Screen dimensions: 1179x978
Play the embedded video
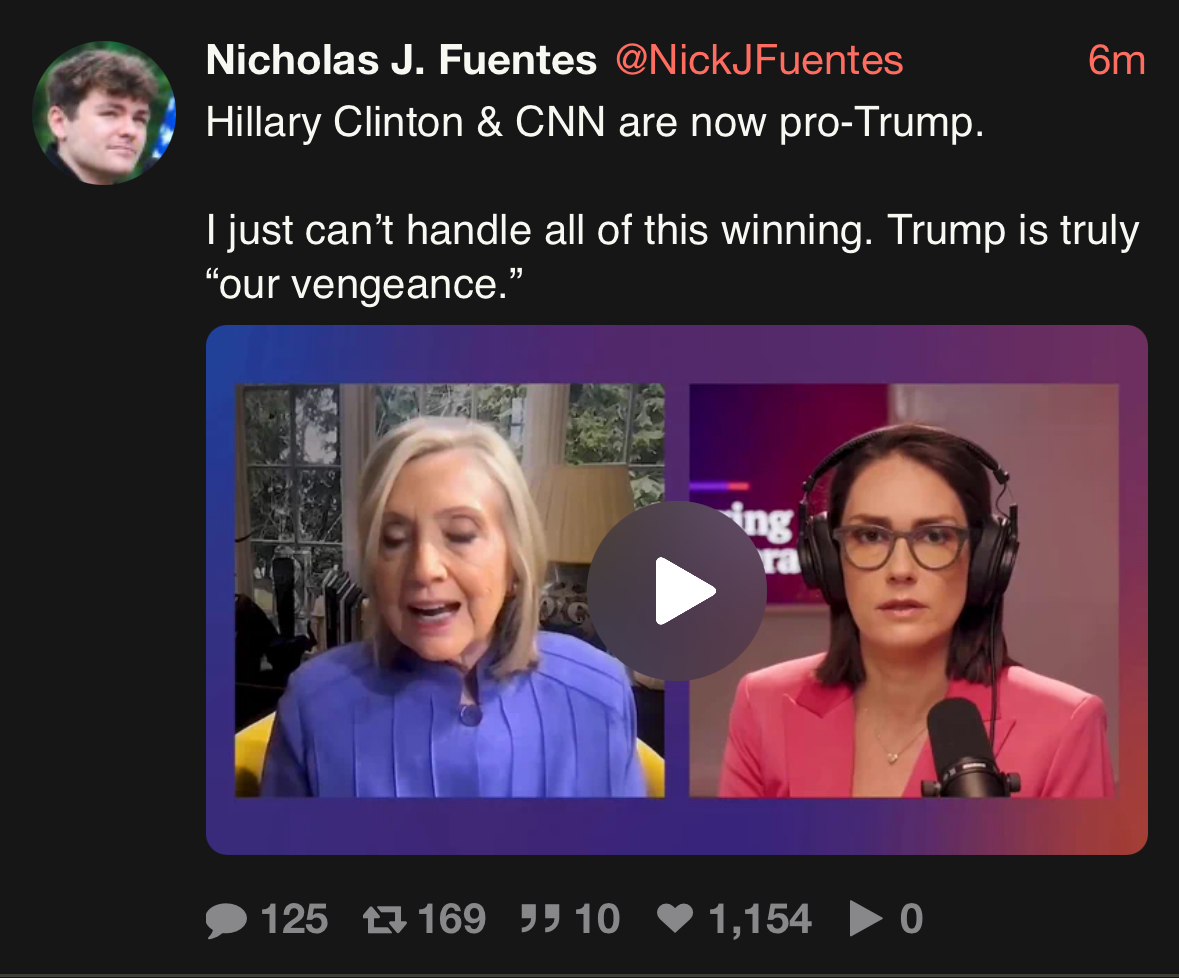[x=677, y=591]
